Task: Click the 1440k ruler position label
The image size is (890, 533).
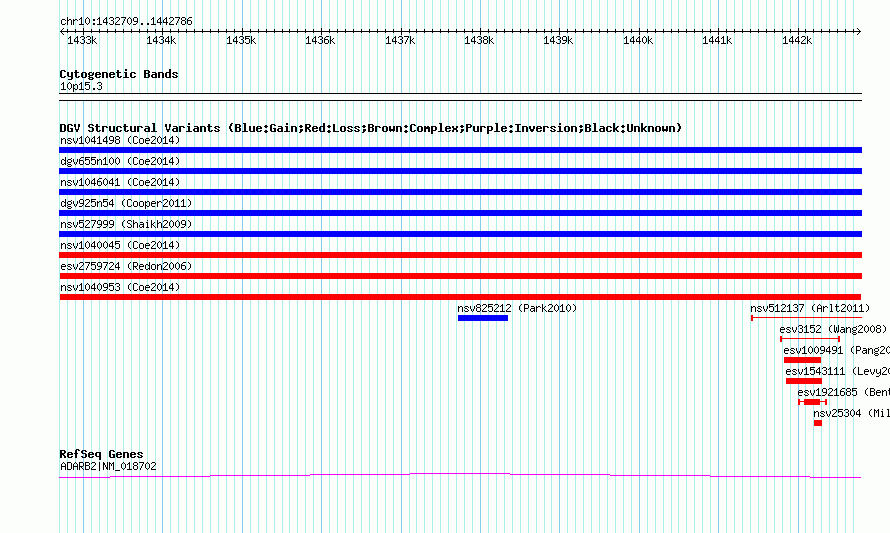Action: [x=638, y=40]
